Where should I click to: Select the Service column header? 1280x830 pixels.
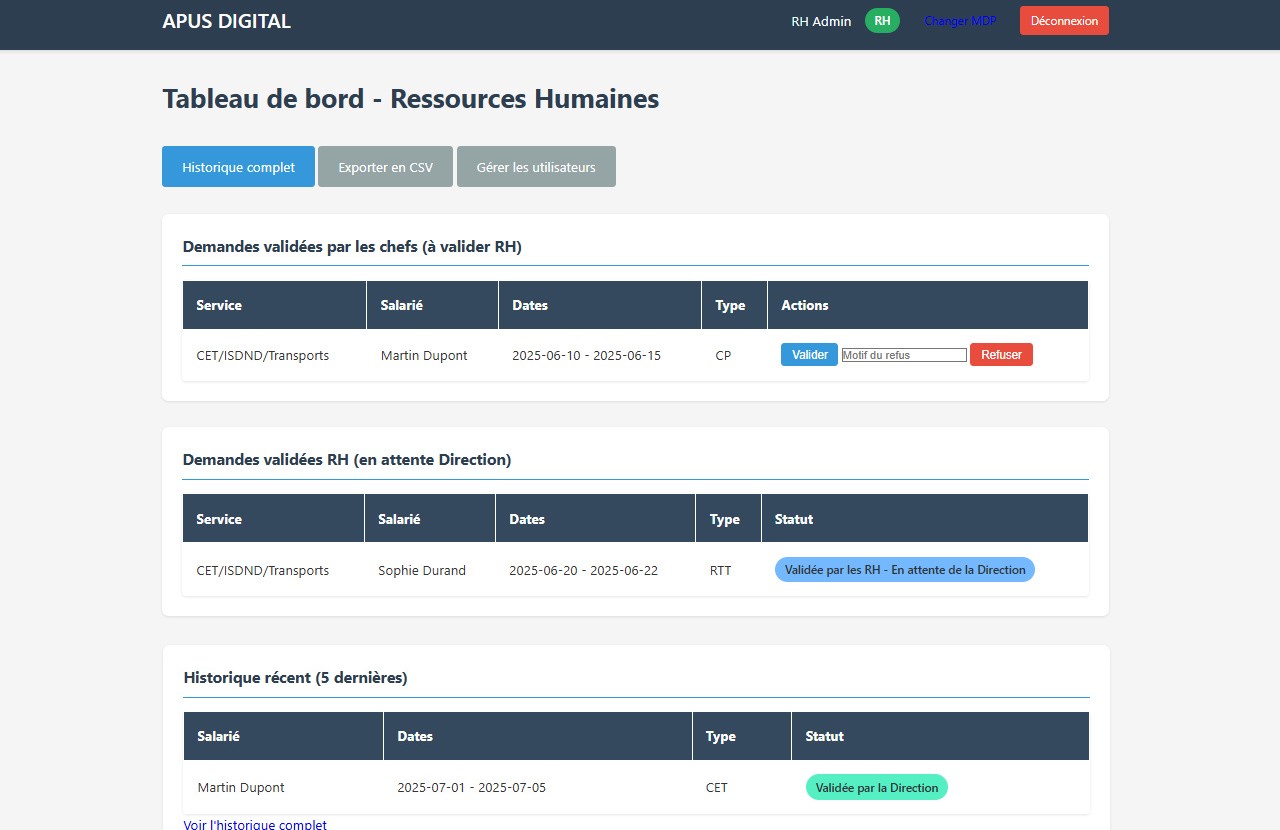point(218,305)
